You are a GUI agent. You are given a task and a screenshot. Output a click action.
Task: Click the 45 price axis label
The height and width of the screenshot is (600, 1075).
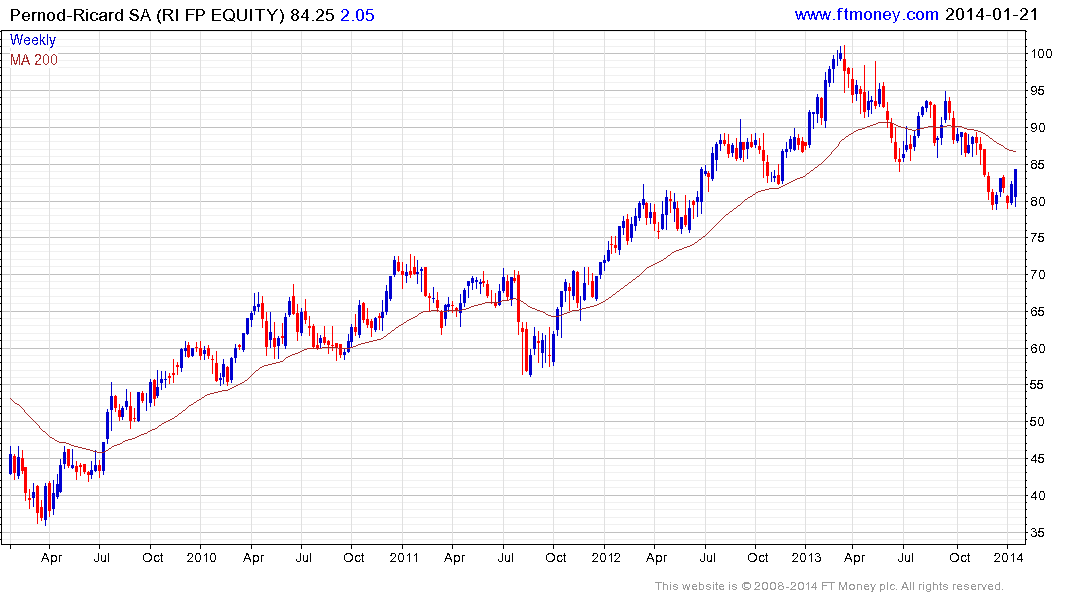(1038, 459)
